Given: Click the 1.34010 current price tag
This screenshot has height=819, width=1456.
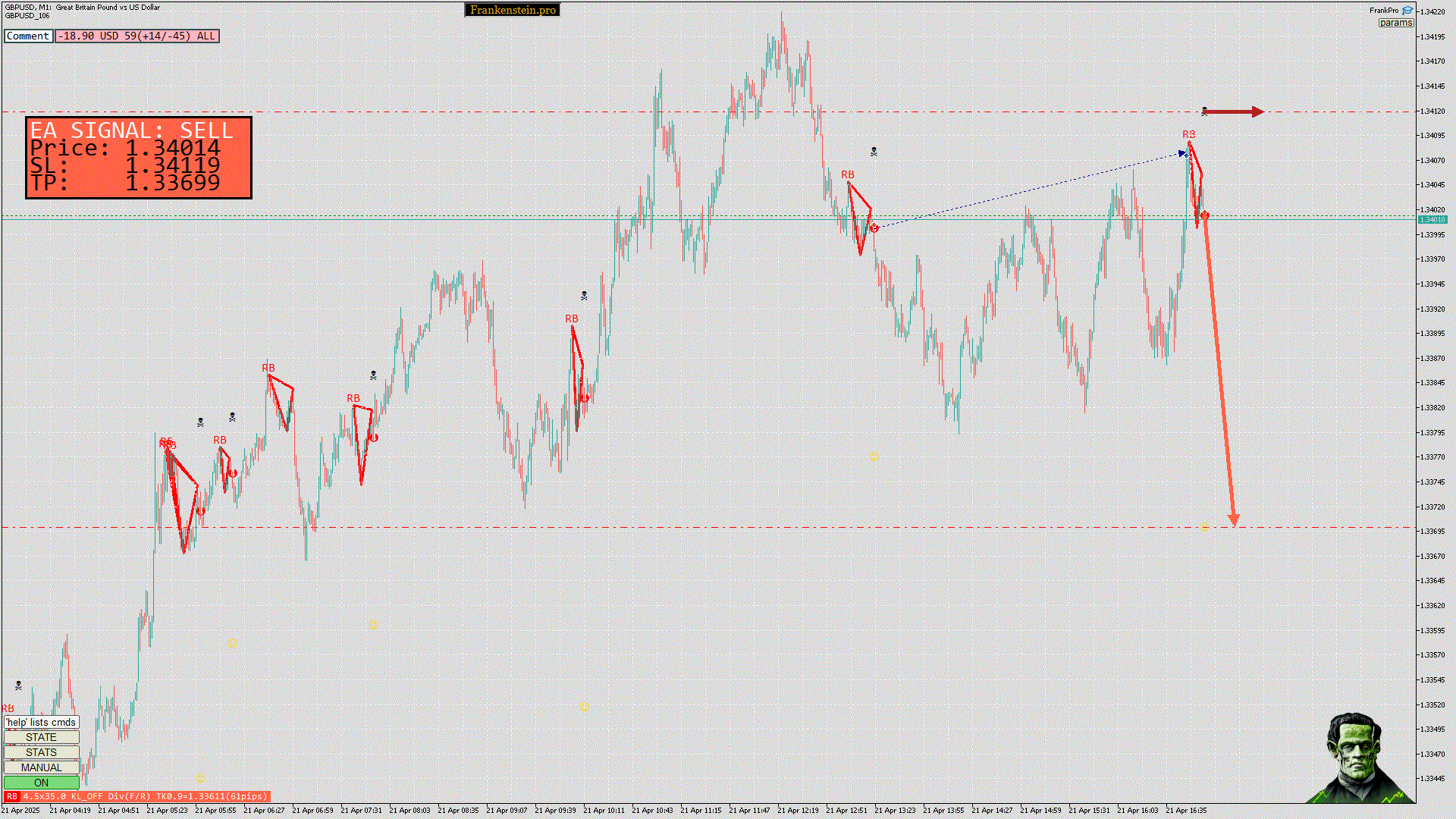Looking at the screenshot, I should click(1432, 220).
